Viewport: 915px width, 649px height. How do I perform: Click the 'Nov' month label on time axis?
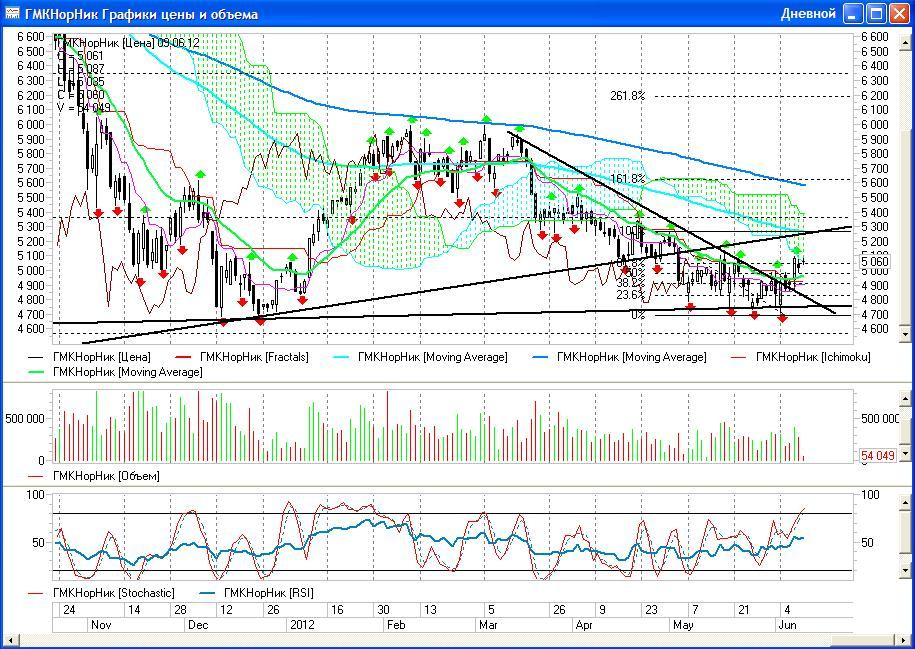tap(101, 625)
